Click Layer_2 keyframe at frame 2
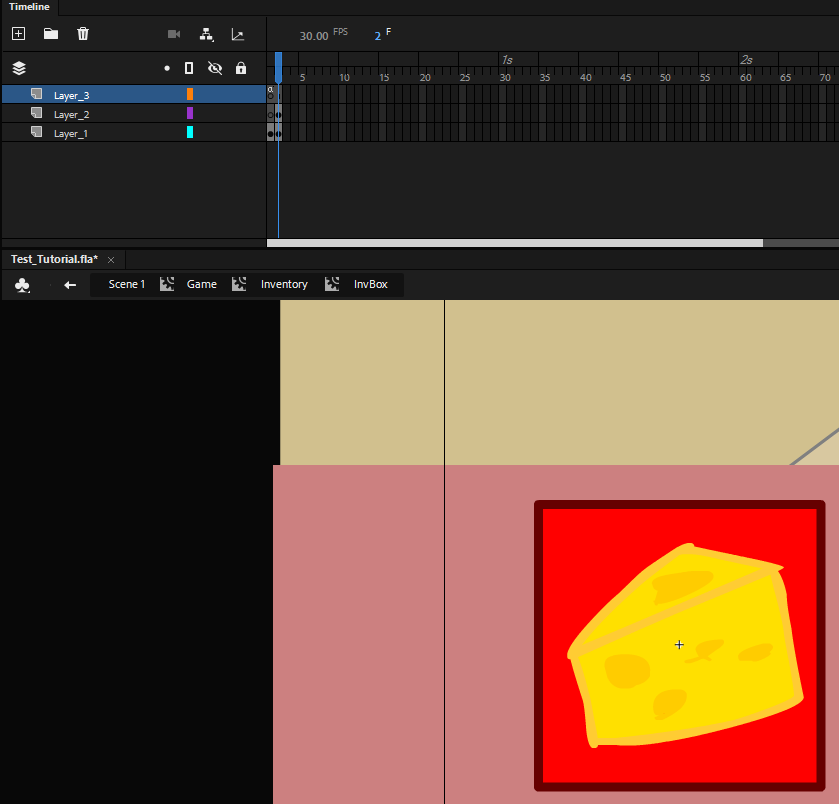839x804 pixels. 278,114
